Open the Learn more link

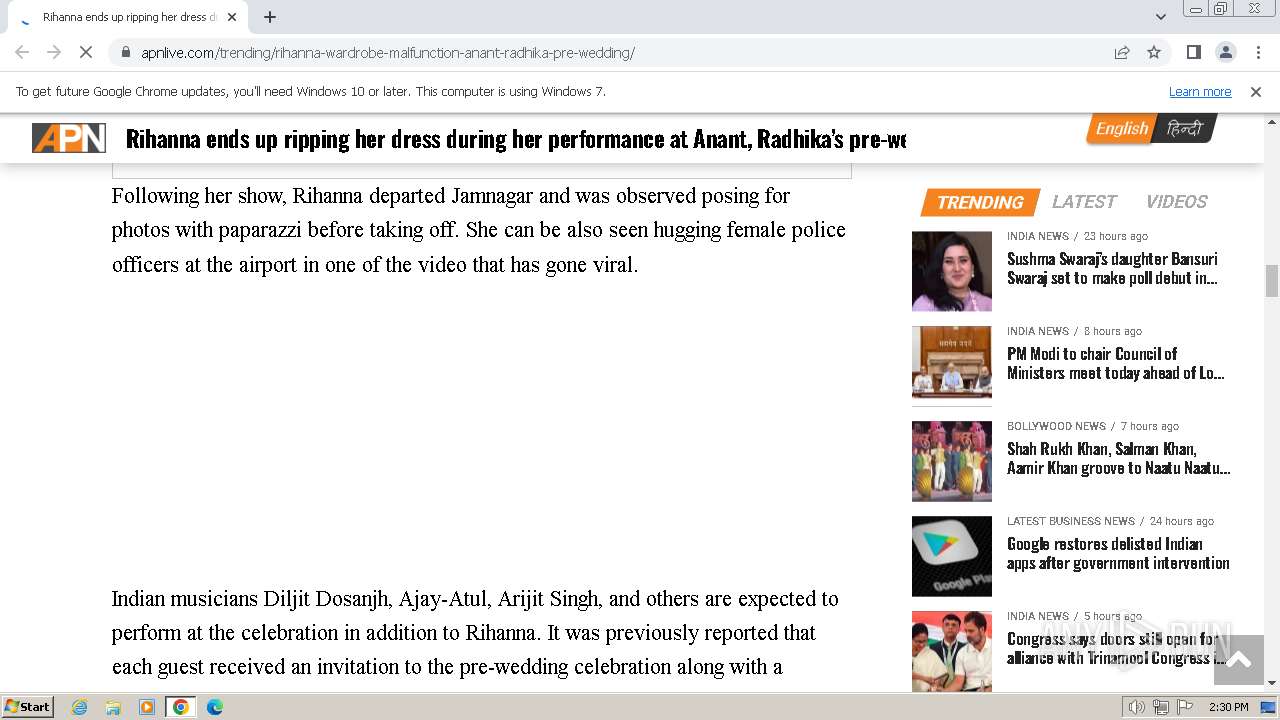[x=1200, y=91]
